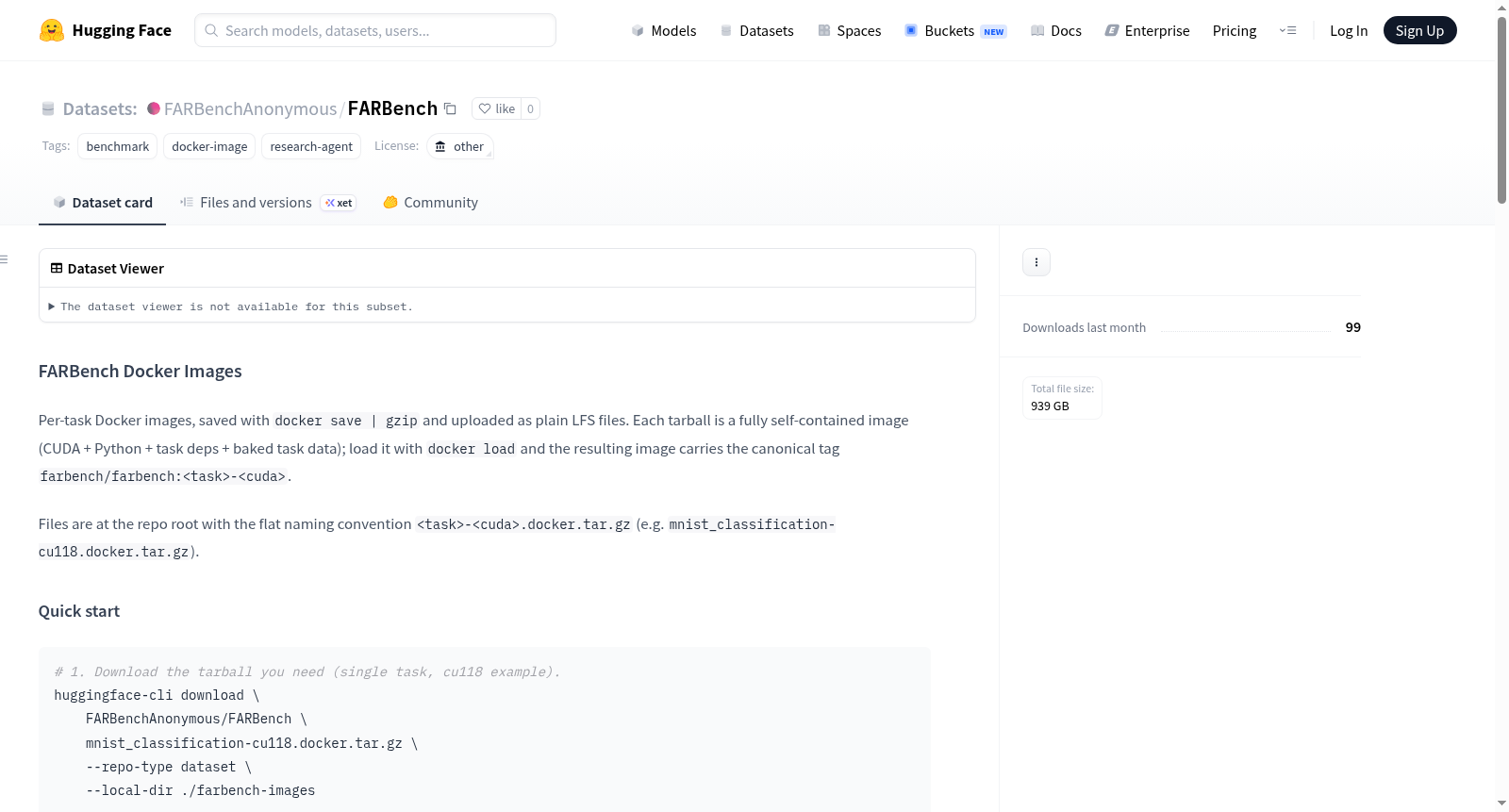This screenshot has width=1509, height=812.
Task: Open the Datasets page from navbar
Action: point(757,30)
